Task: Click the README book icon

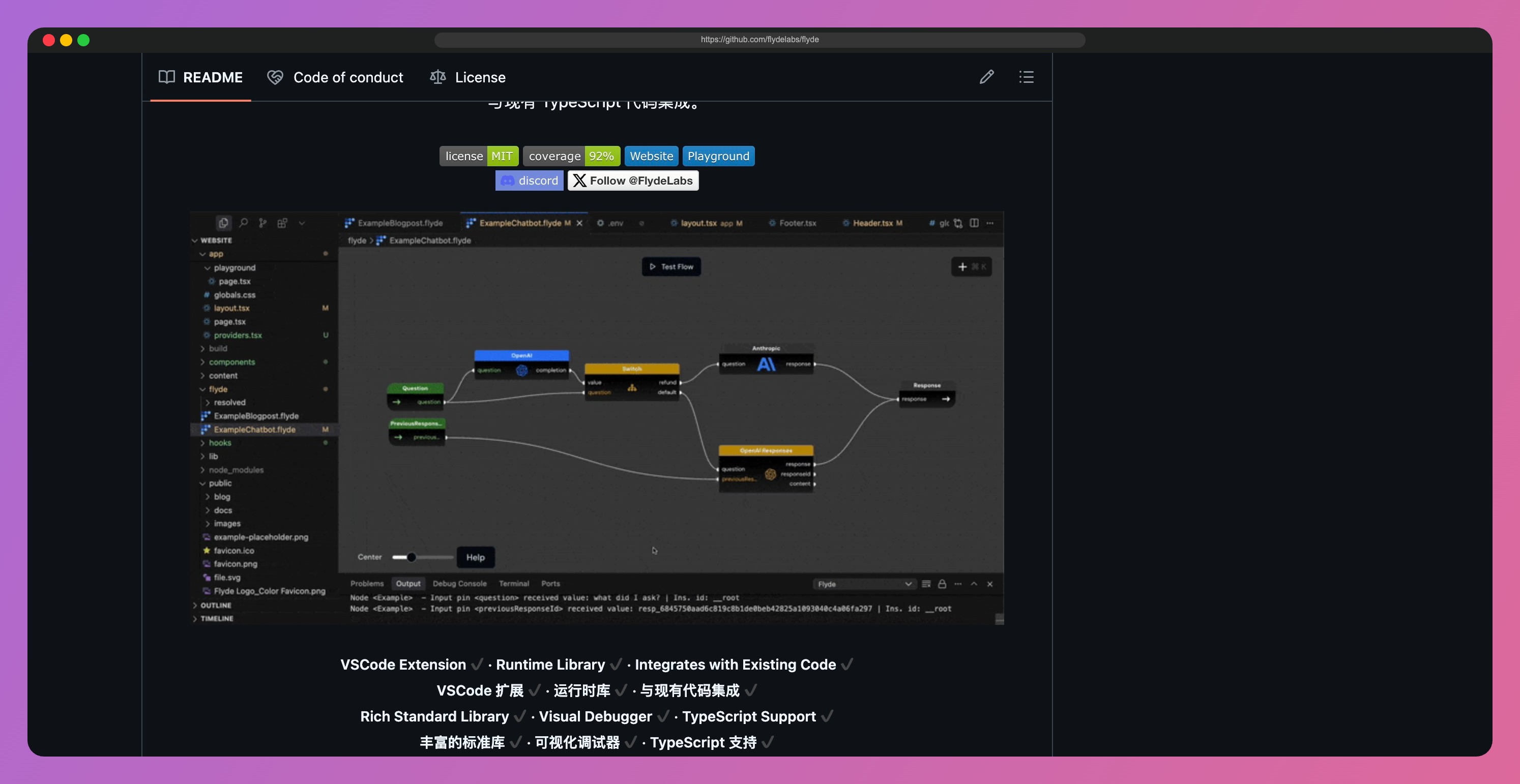Action: click(166, 77)
